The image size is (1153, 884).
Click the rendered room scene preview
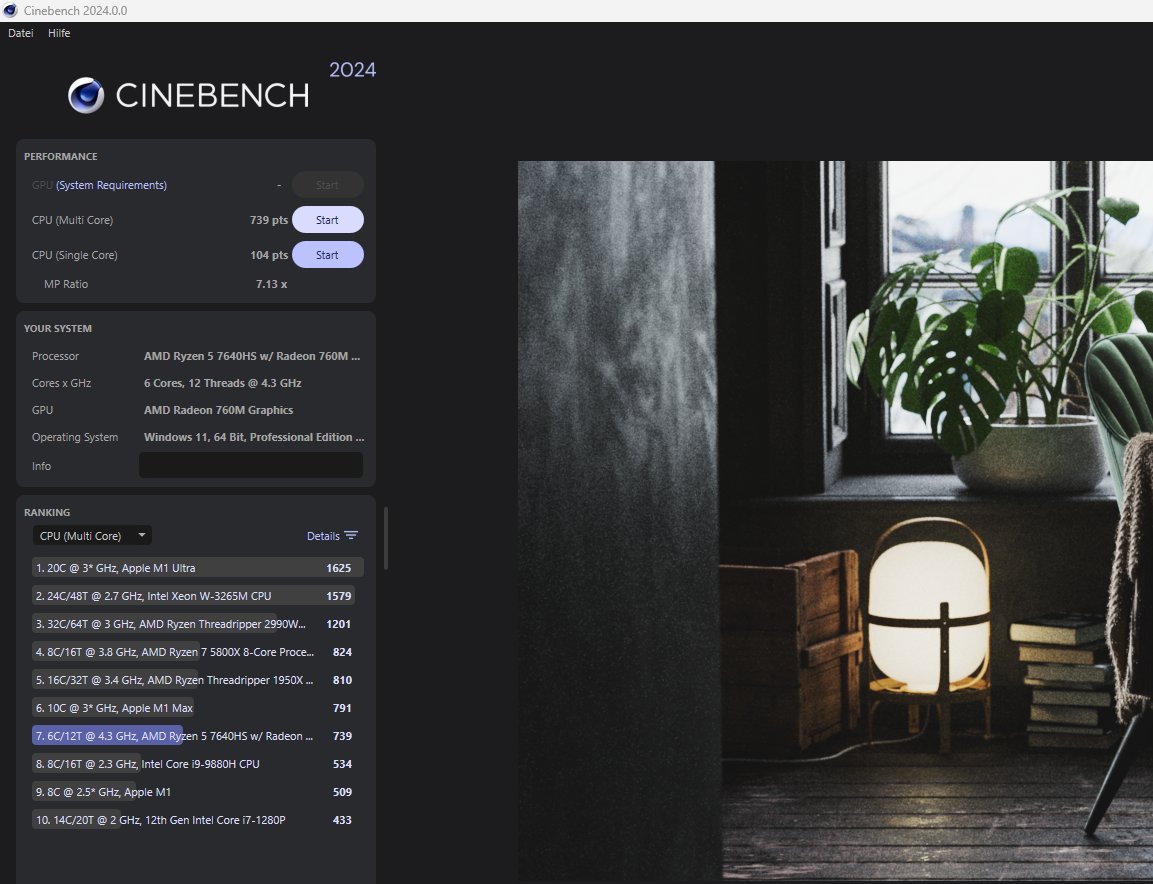coord(835,521)
